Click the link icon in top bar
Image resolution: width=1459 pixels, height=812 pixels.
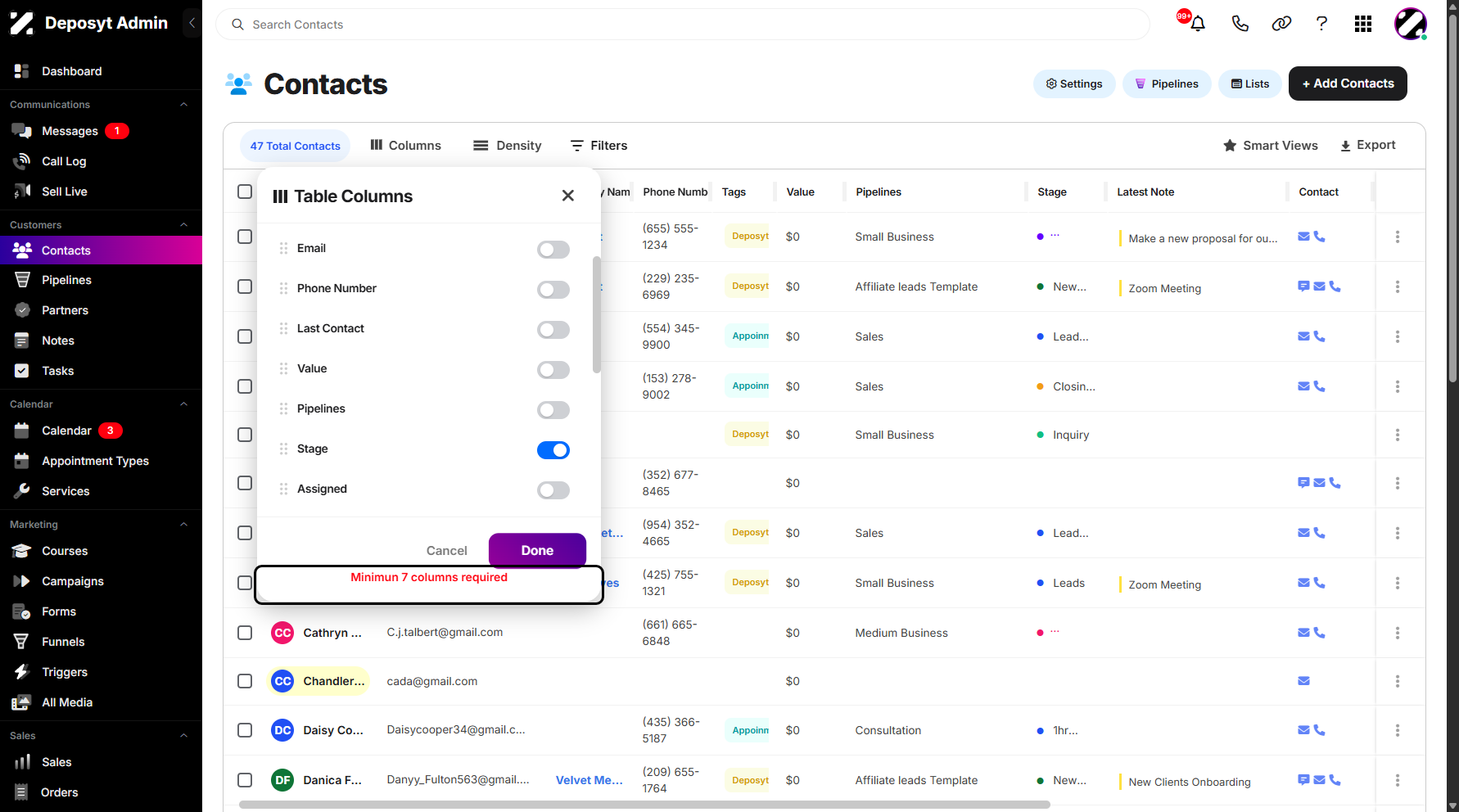1281,24
